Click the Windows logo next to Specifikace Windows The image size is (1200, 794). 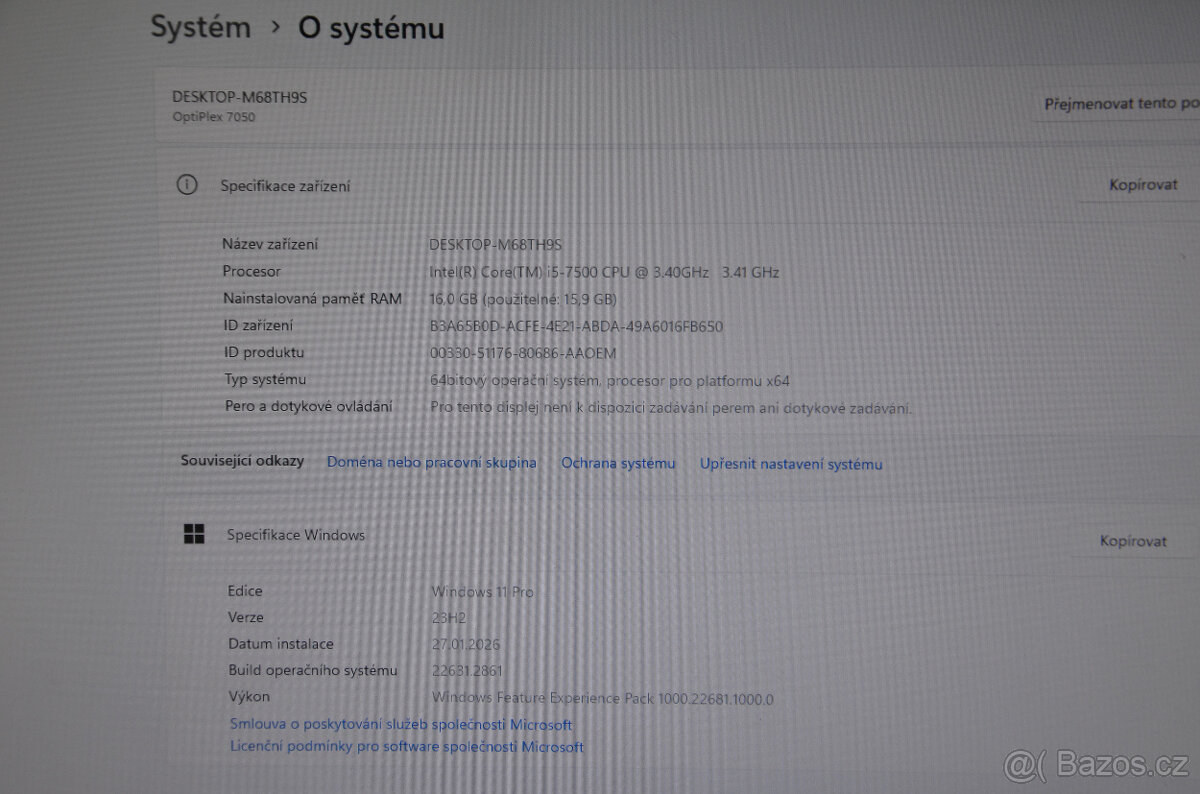click(x=193, y=534)
